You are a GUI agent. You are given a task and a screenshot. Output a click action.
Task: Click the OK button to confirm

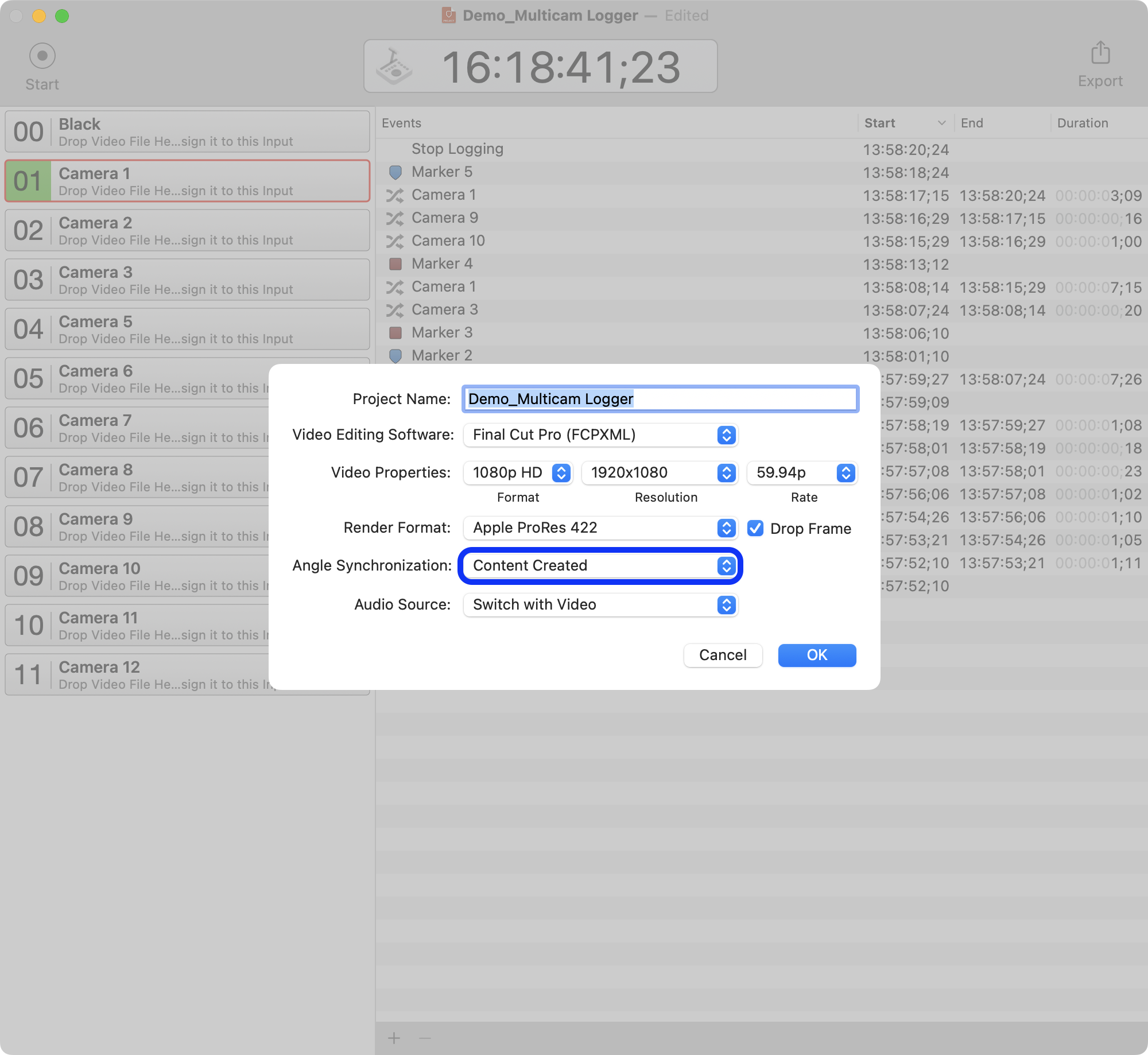(x=817, y=655)
